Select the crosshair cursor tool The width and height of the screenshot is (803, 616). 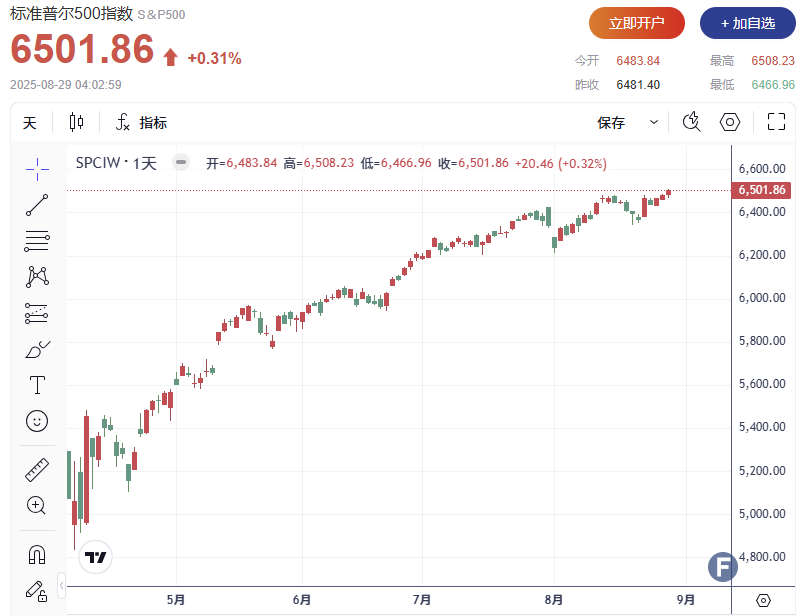[x=37, y=169]
